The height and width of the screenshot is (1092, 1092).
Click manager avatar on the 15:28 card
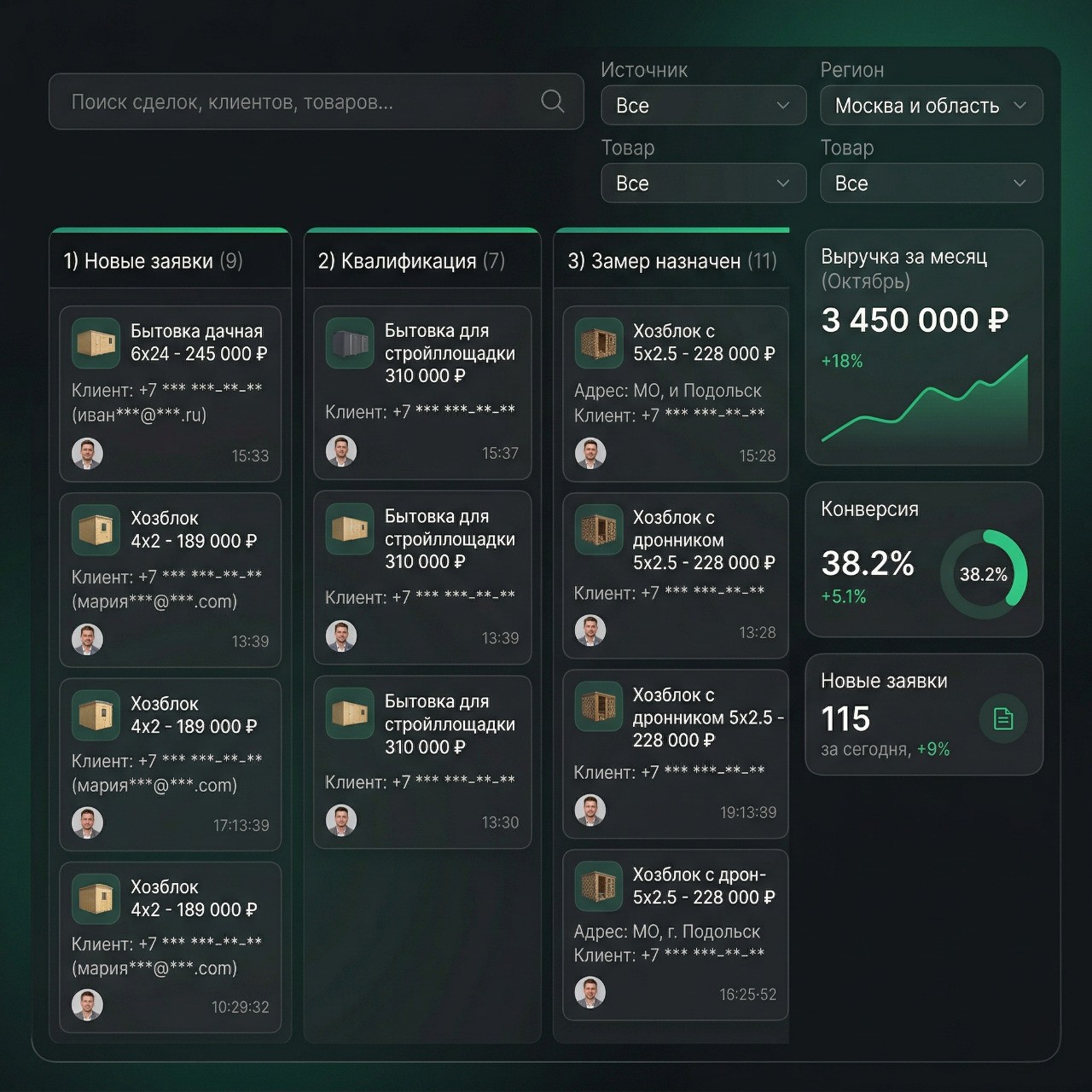pos(590,454)
